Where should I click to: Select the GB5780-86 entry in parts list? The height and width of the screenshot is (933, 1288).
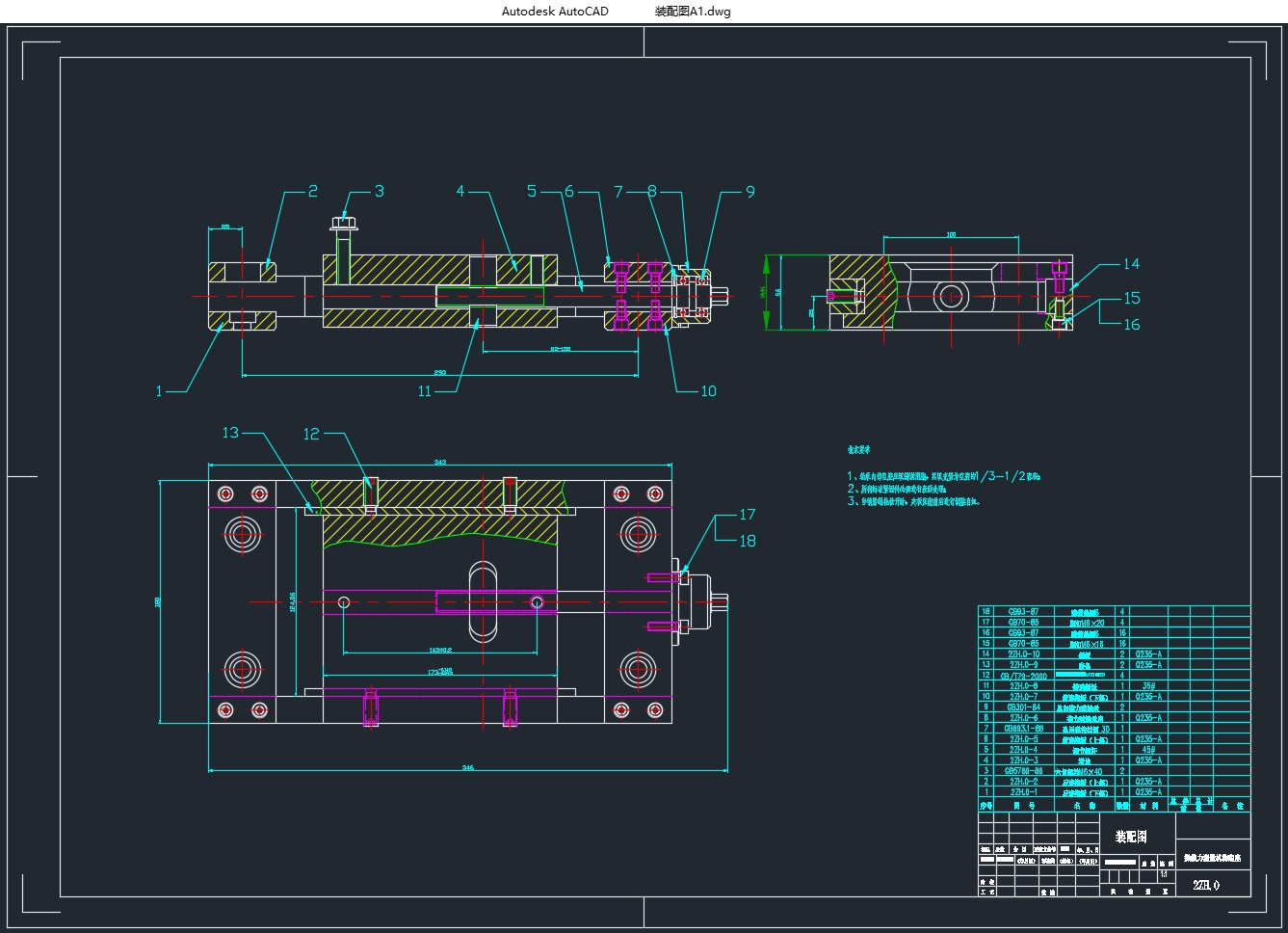tap(1023, 771)
